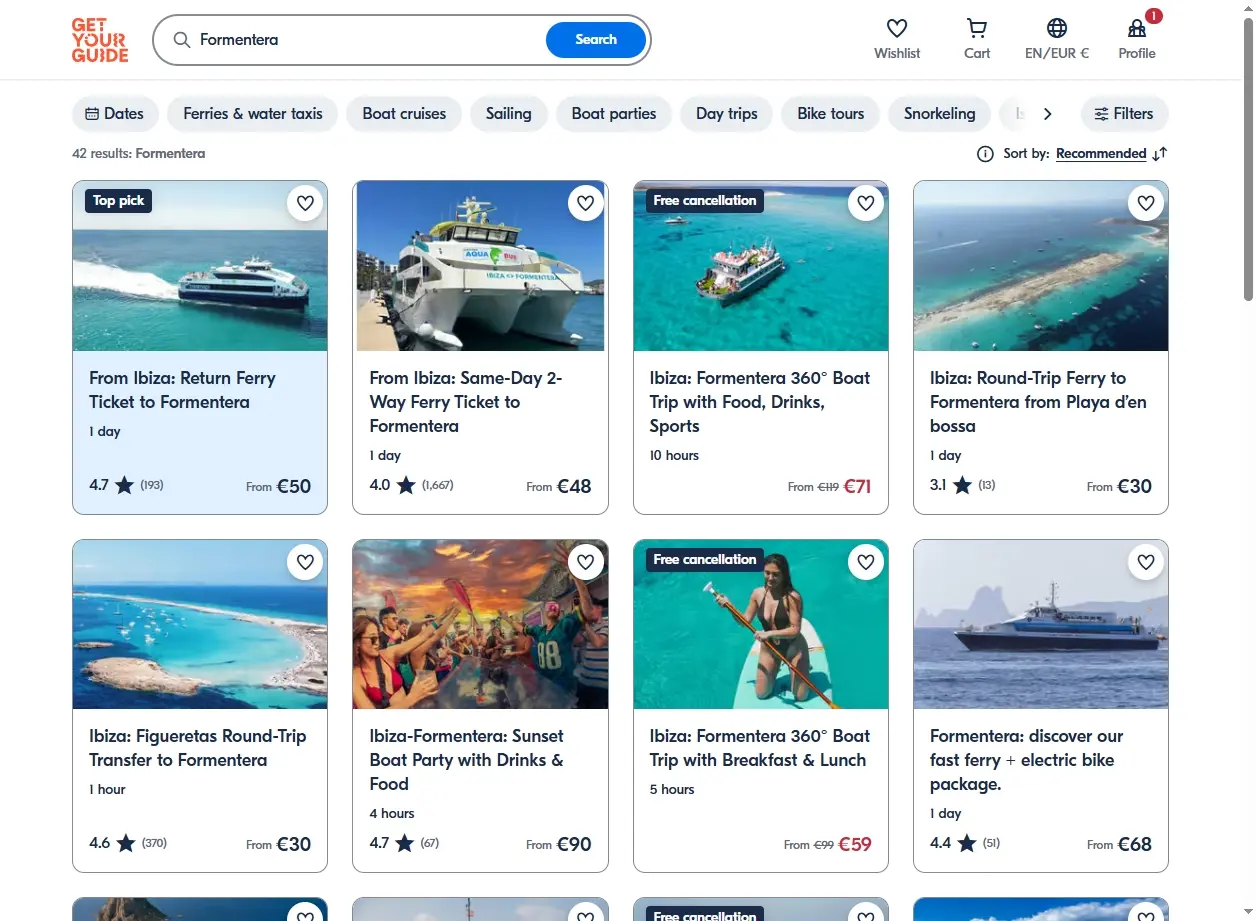Open Boat Trip with Breakfast & Lunch title

tap(760, 748)
